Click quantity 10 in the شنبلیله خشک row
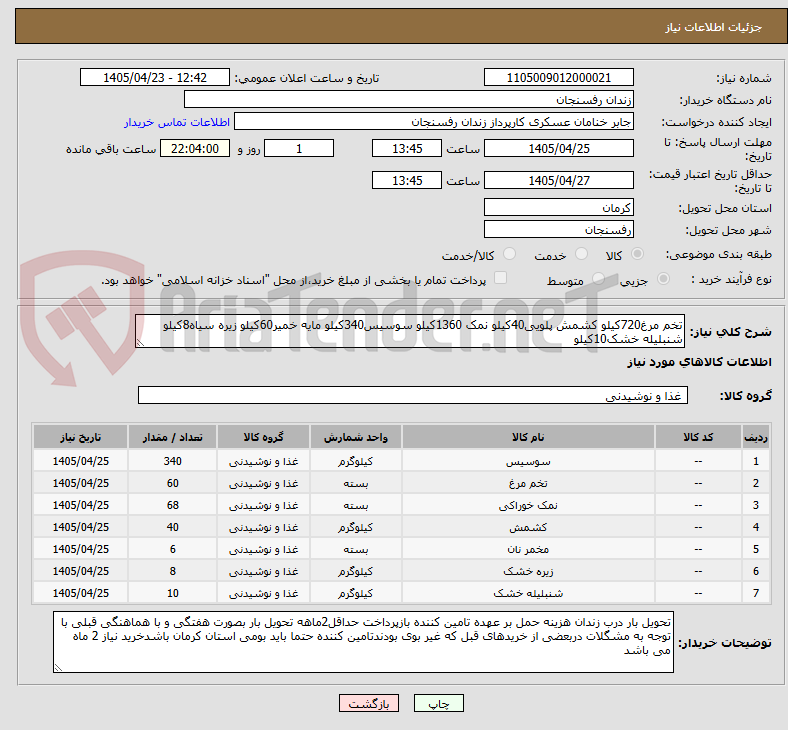This screenshot has height=730, width=788. pos(172,593)
